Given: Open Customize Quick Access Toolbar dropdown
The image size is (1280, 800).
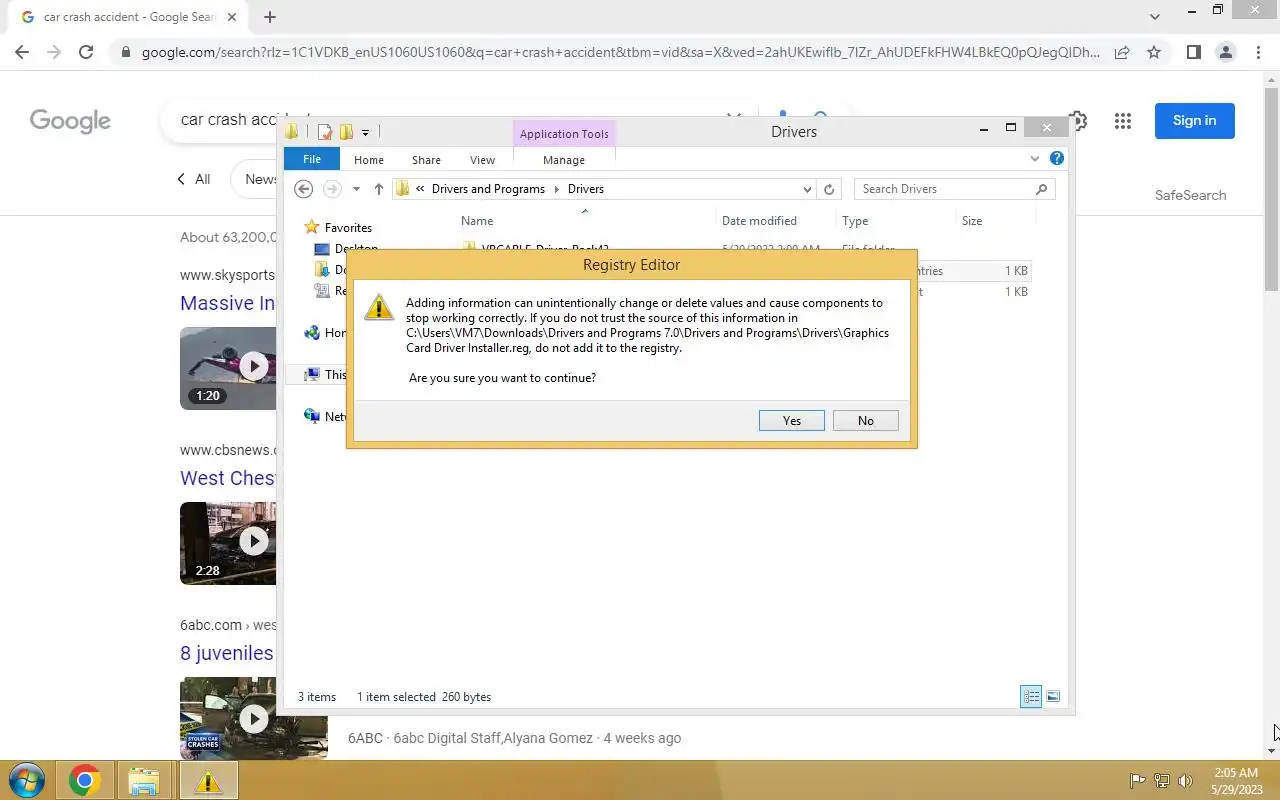Looking at the screenshot, I should coord(365,132).
